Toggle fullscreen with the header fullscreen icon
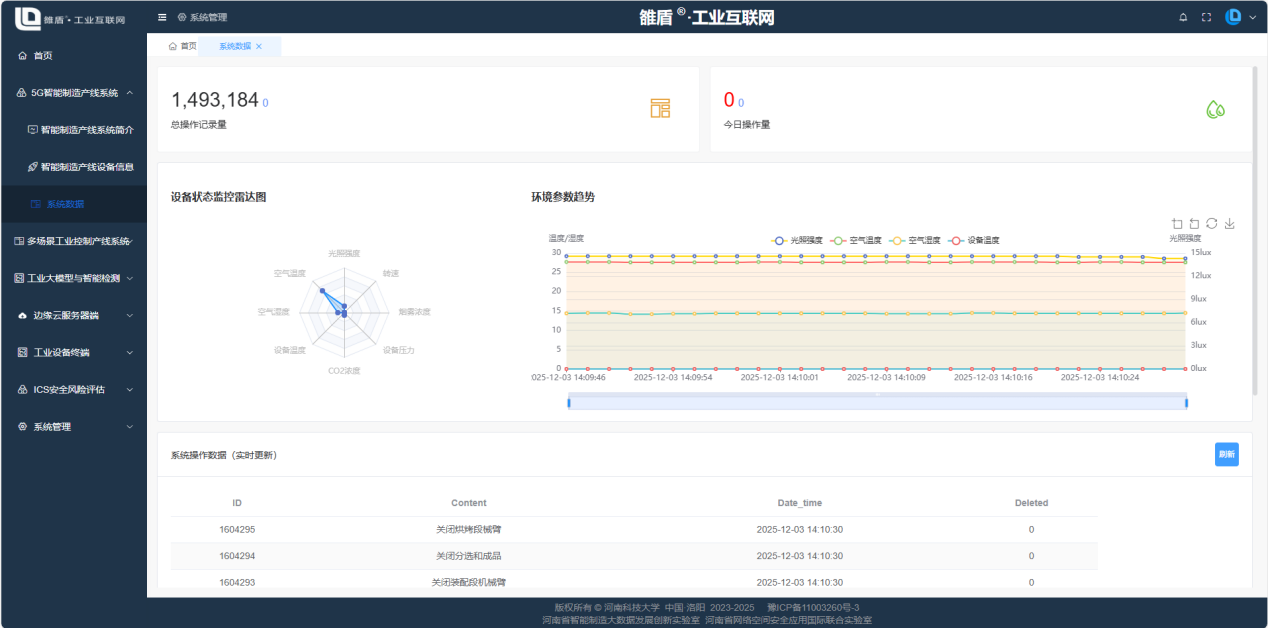This screenshot has height=628, width=1268. (x=1206, y=16)
